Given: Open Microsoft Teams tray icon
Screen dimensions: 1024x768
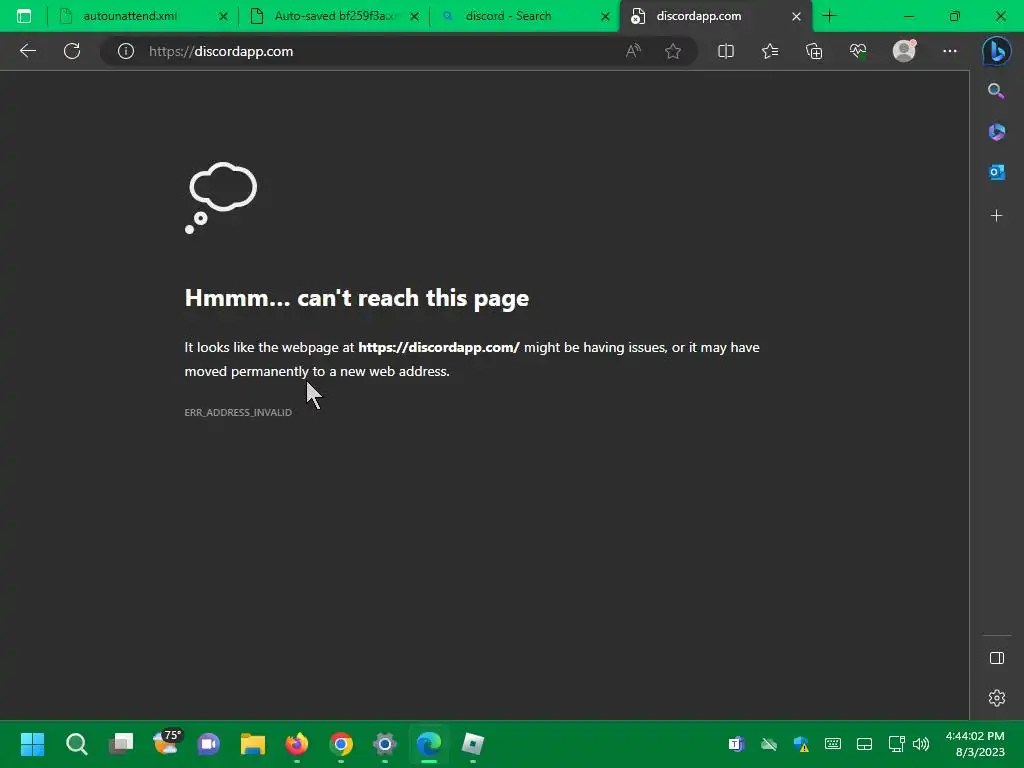Looking at the screenshot, I should [737, 744].
